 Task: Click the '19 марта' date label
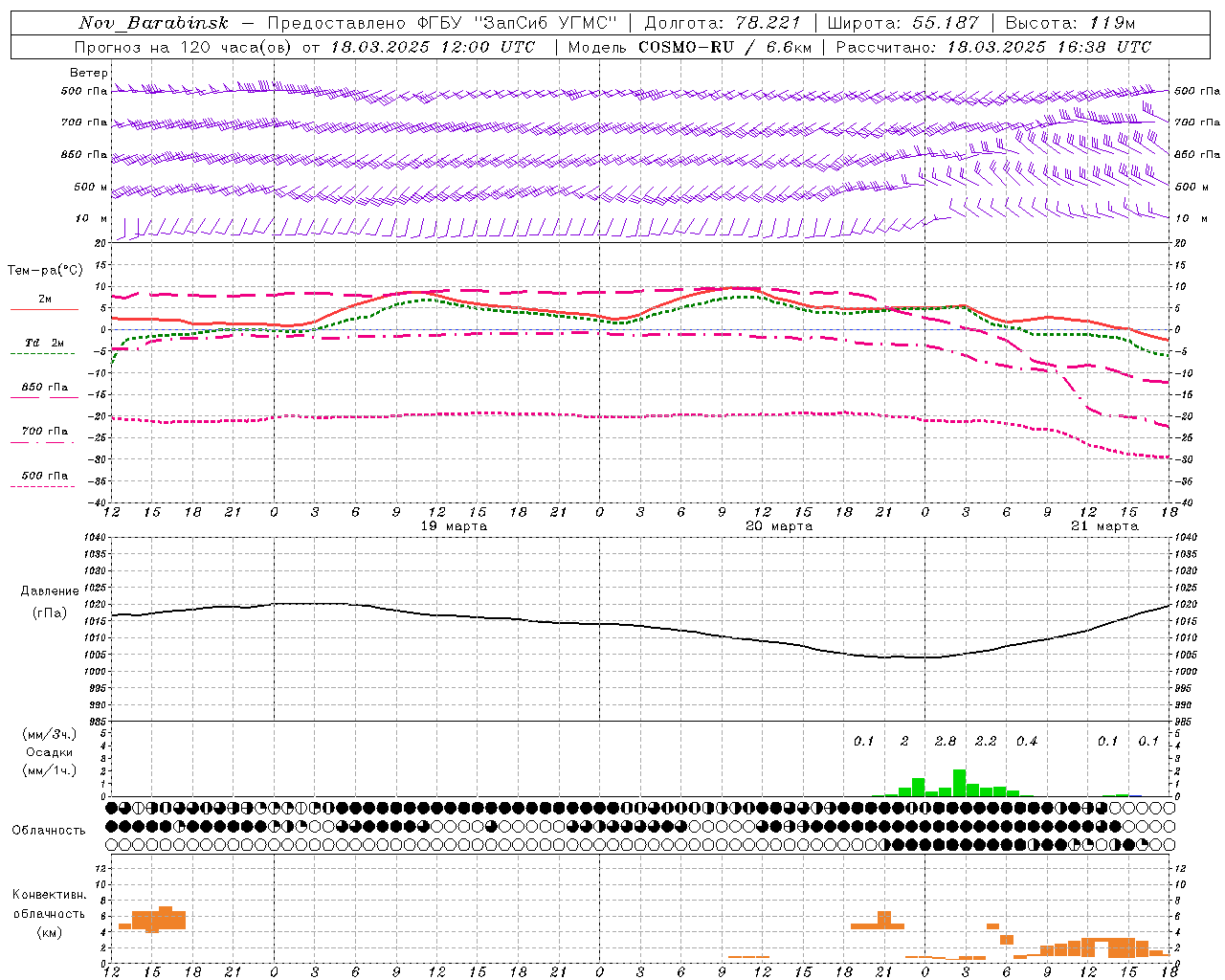454,526
